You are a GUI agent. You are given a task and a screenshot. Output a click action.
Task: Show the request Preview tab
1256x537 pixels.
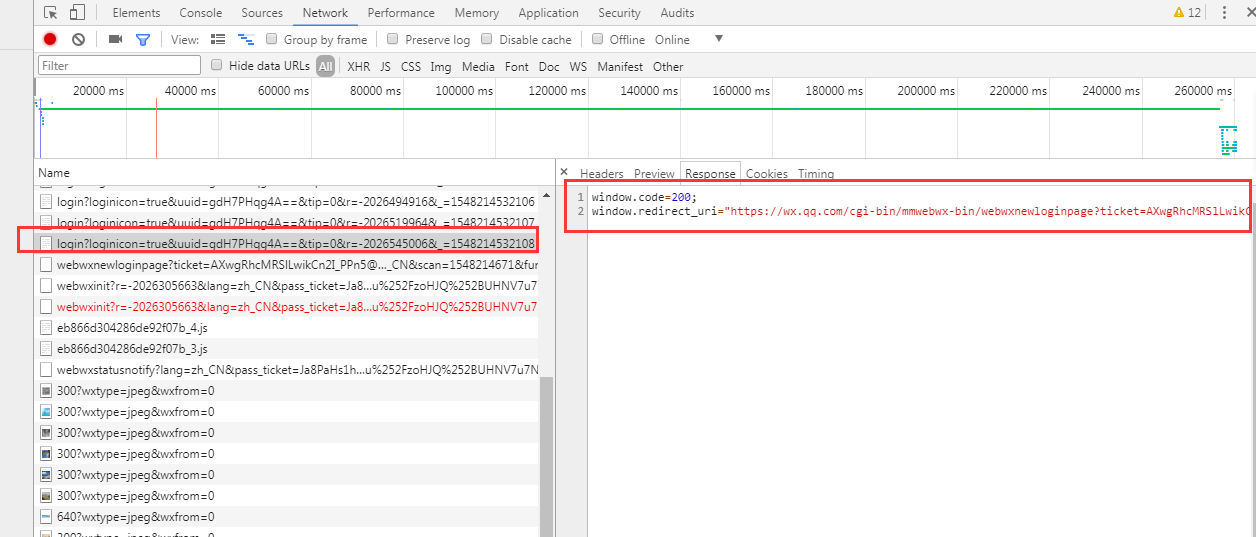(654, 174)
